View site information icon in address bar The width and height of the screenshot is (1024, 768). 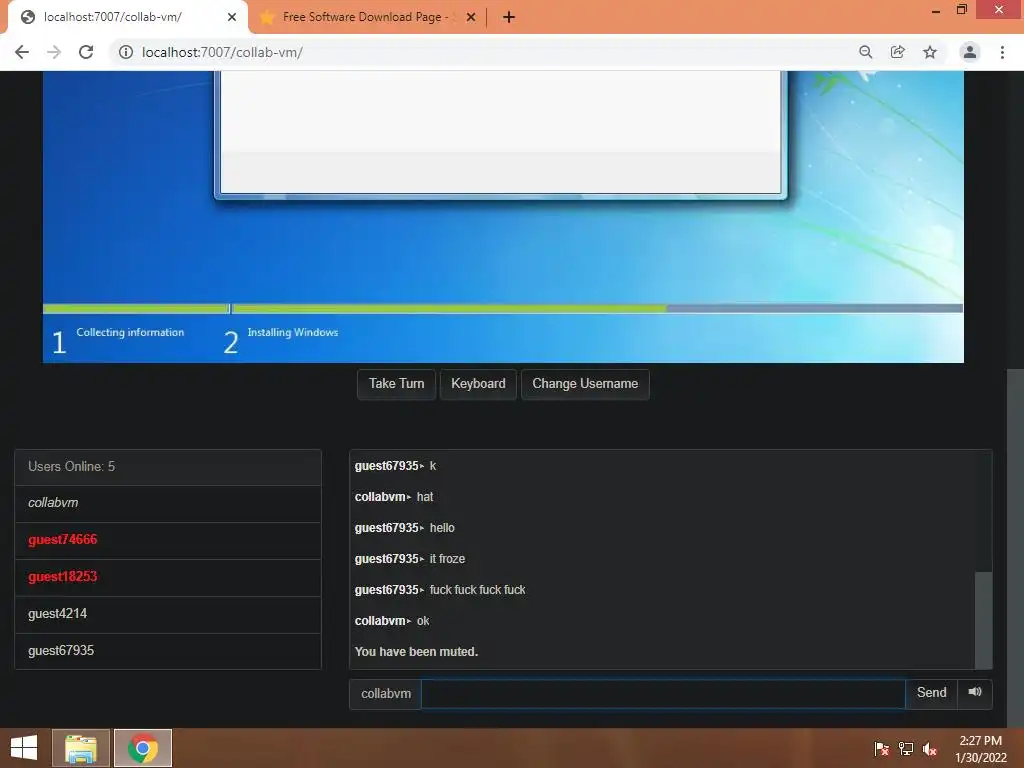tap(125, 52)
